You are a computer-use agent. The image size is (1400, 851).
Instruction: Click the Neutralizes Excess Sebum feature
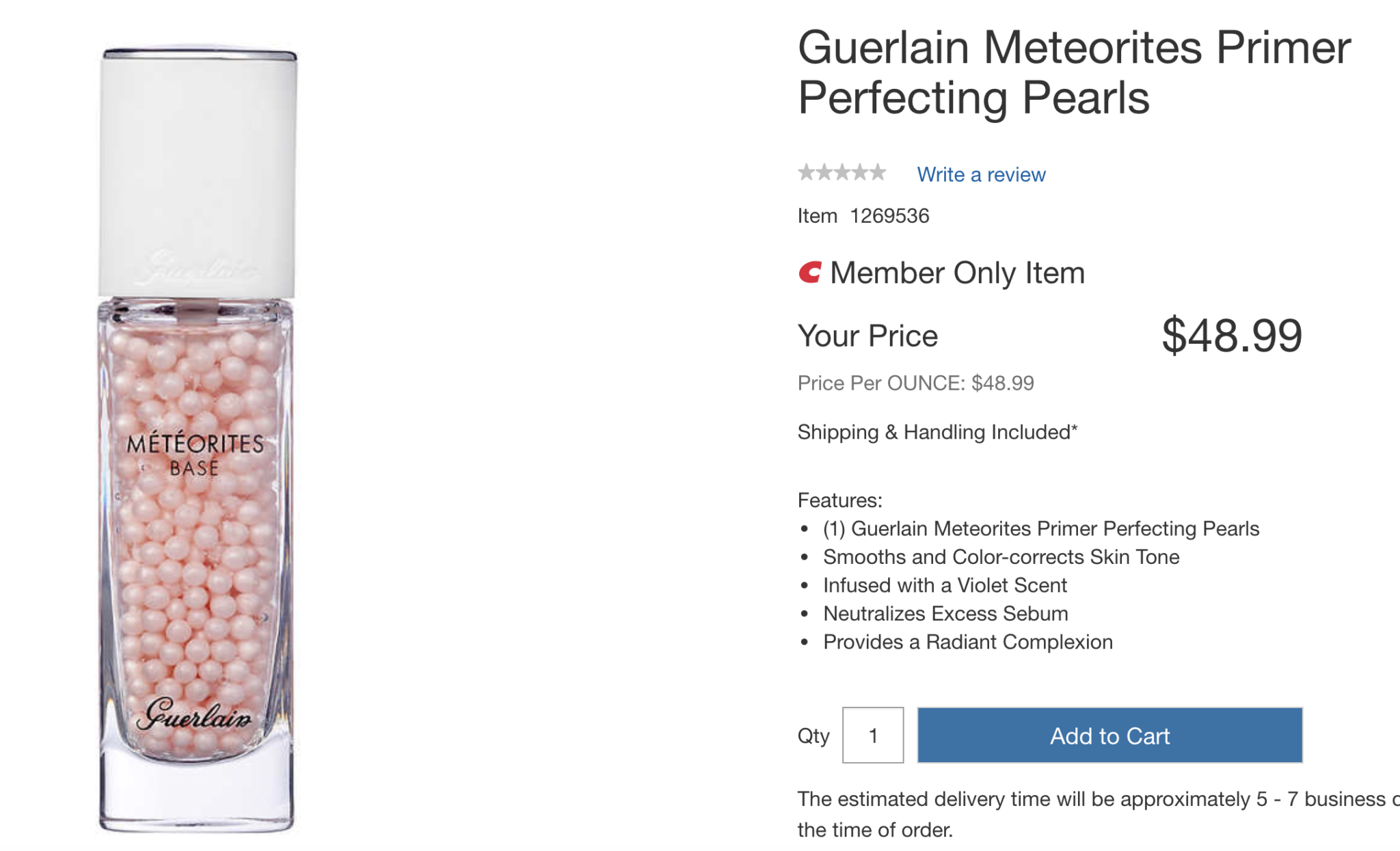point(945,614)
